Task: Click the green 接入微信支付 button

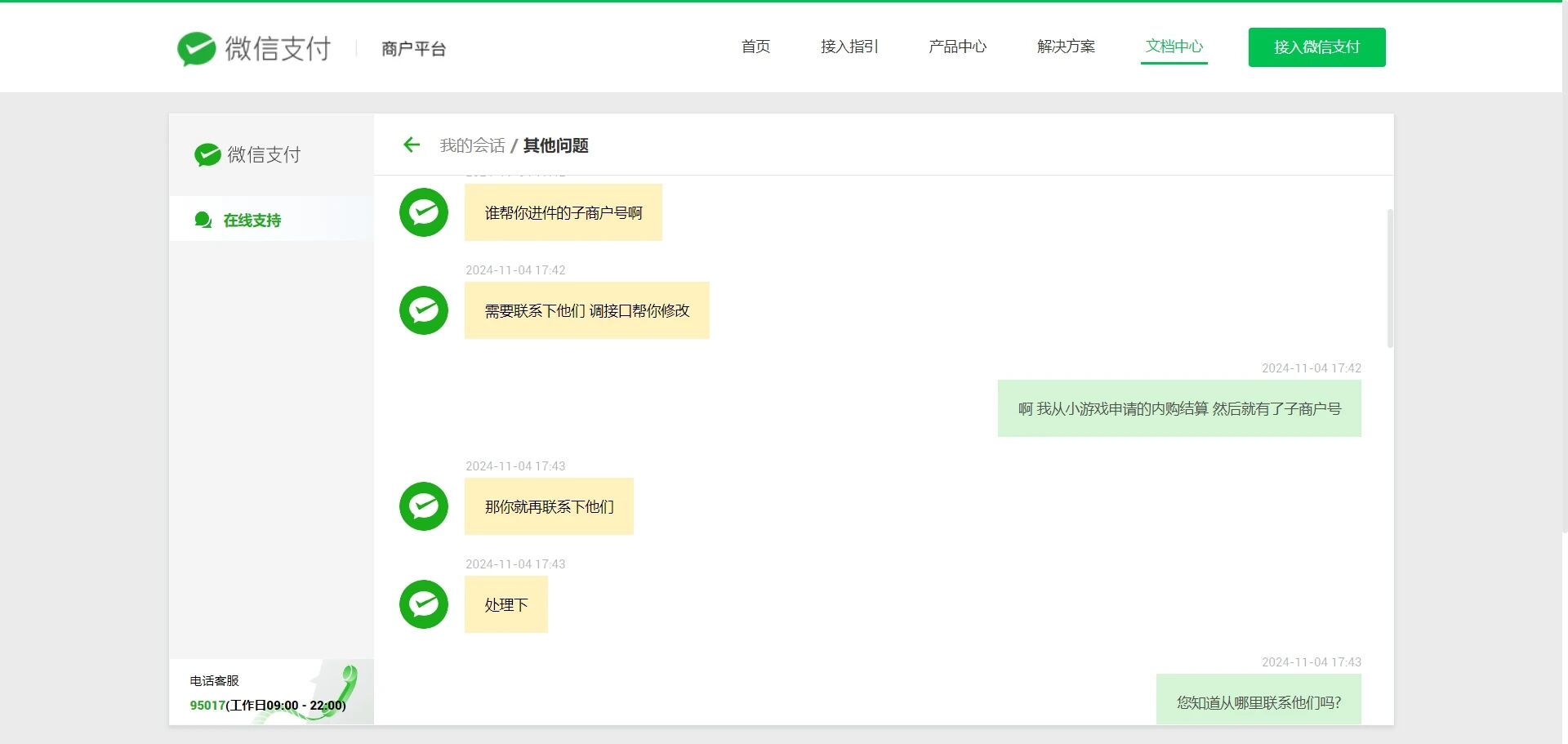Action: pyautogui.click(x=1316, y=47)
